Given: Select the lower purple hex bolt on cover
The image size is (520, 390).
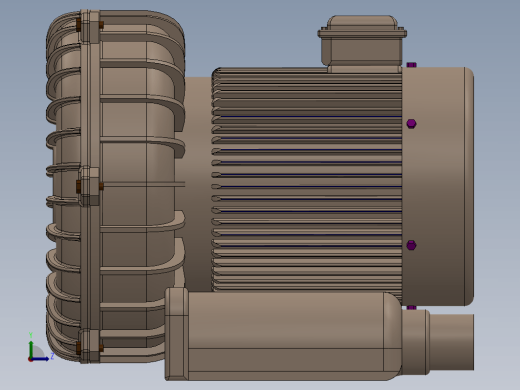Looking at the screenshot, I should pos(411,245).
